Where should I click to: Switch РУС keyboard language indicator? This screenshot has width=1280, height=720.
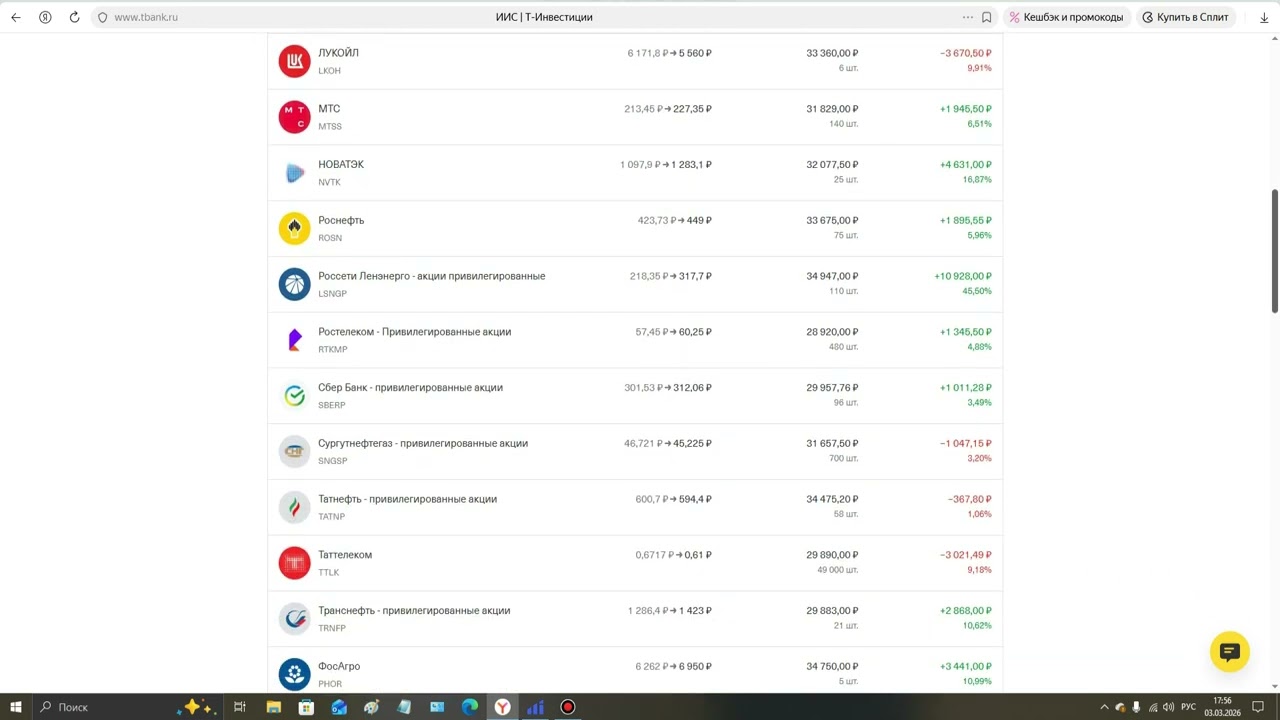(x=1189, y=707)
